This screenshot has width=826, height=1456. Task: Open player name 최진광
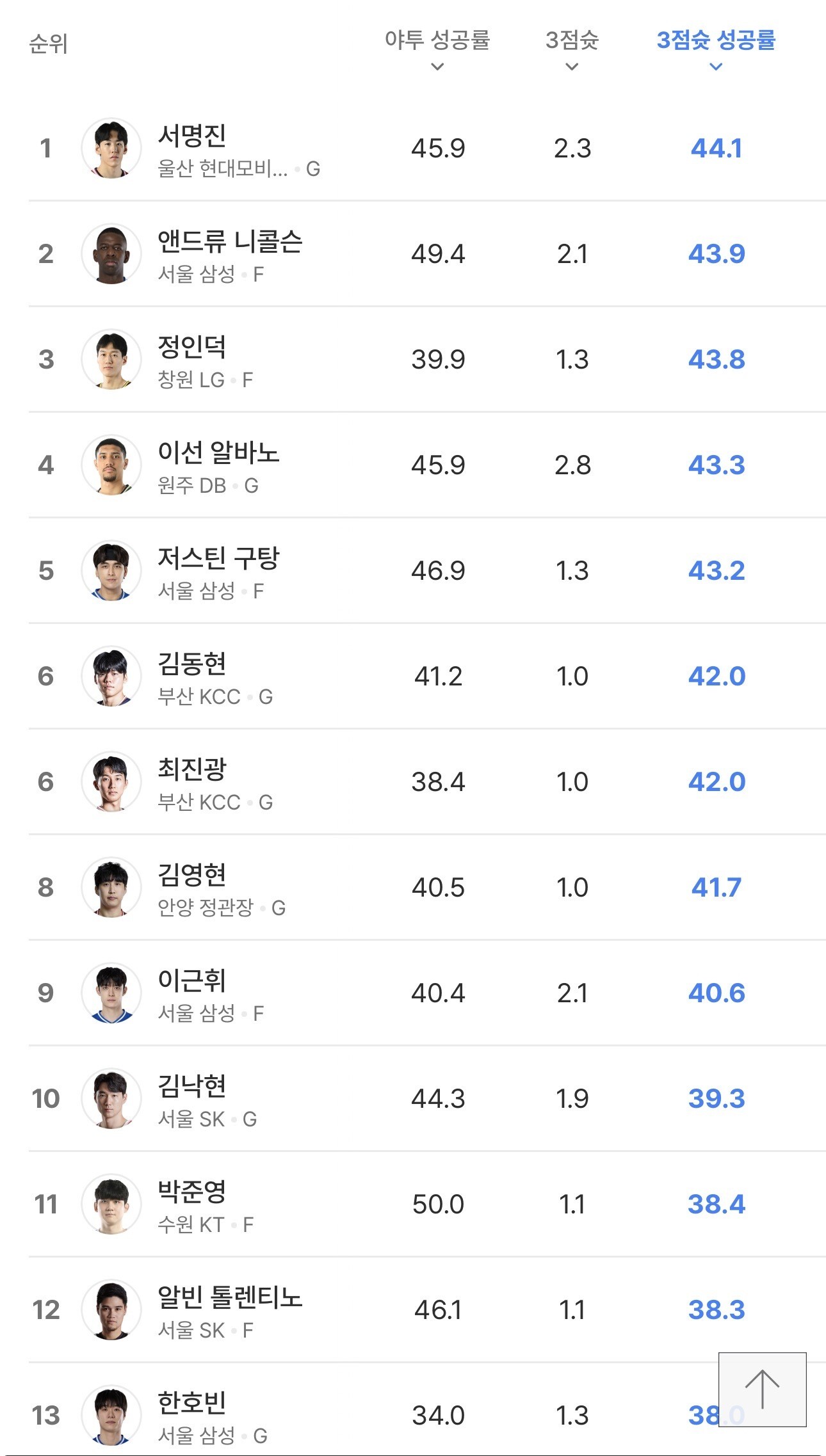192,769
